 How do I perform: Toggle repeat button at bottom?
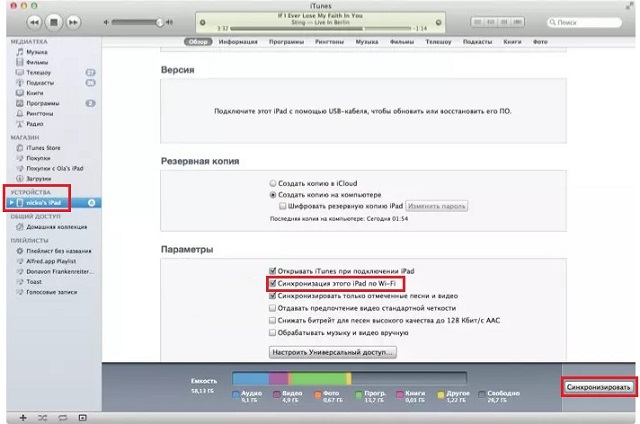pyautogui.click(x=62, y=417)
